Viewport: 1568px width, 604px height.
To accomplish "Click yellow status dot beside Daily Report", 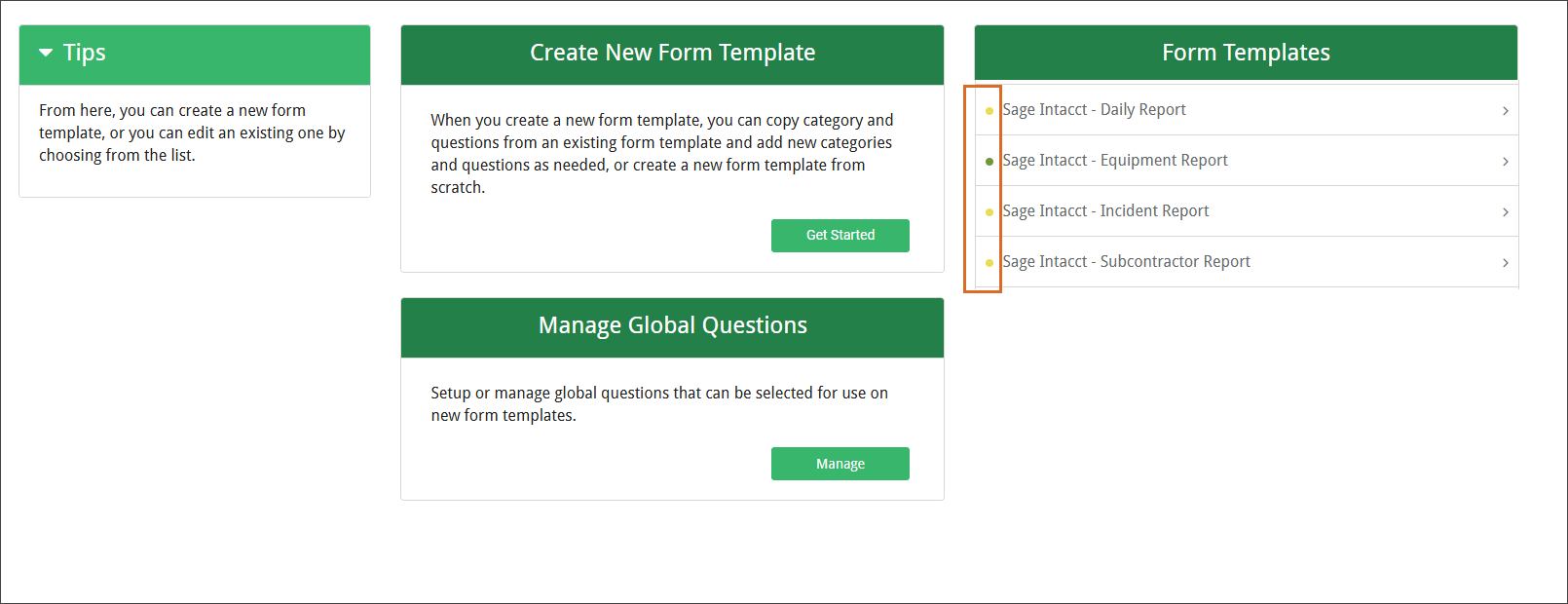I will click(x=989, y=111).
